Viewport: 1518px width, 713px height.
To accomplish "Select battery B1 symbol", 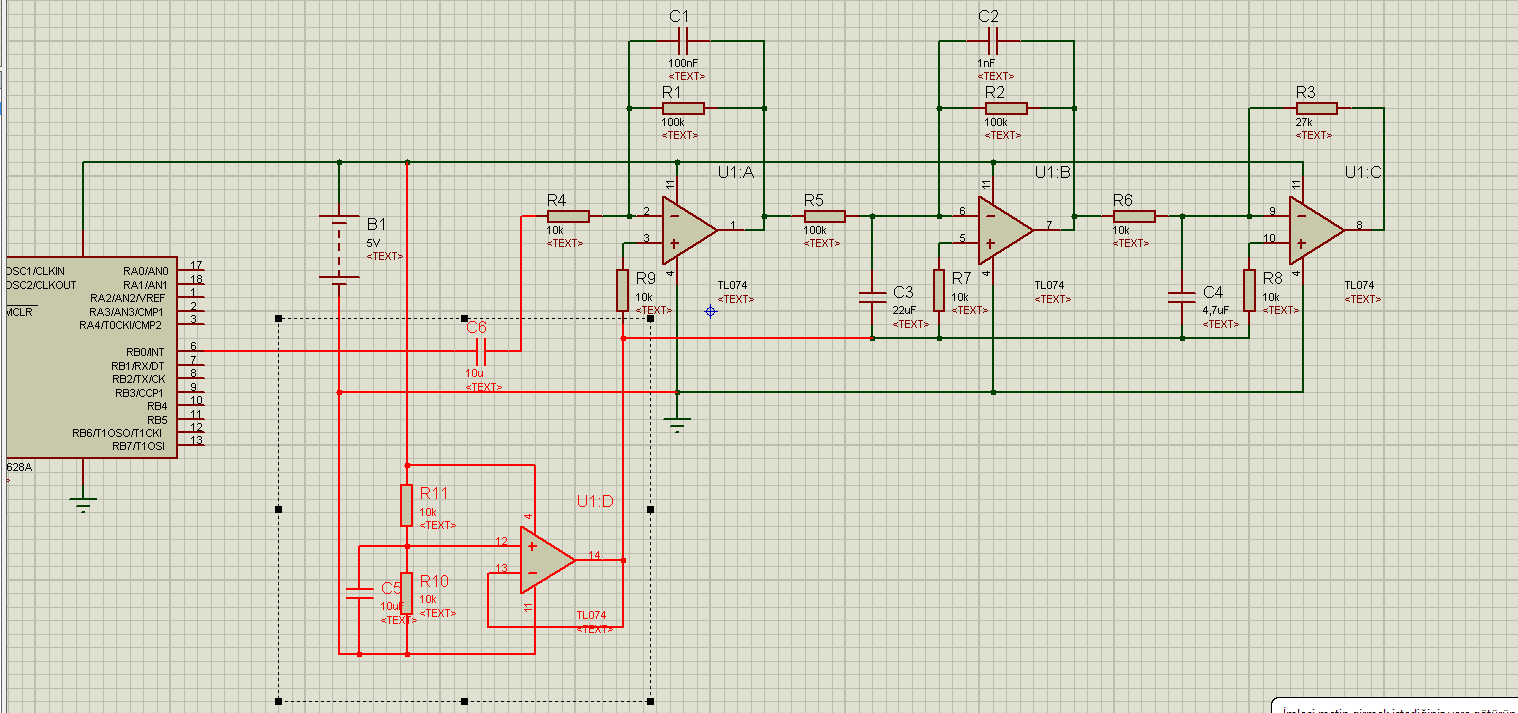I will (x=340, y=250).
